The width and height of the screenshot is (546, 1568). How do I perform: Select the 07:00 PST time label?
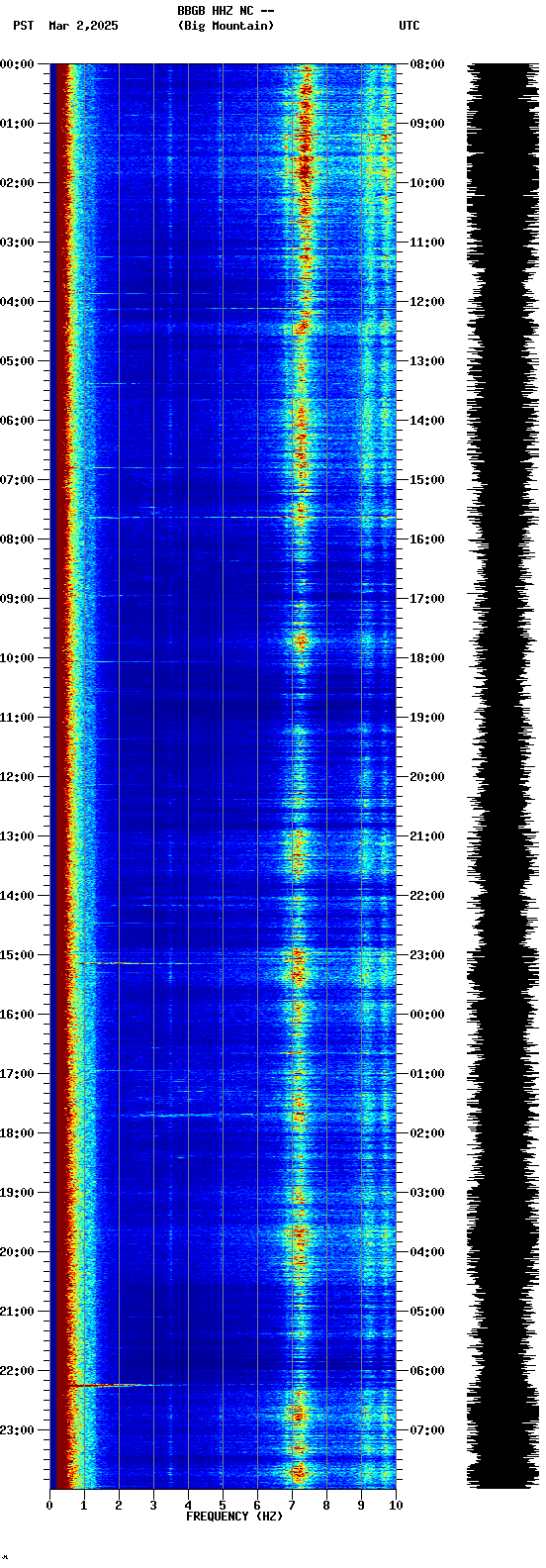[18, 480]
